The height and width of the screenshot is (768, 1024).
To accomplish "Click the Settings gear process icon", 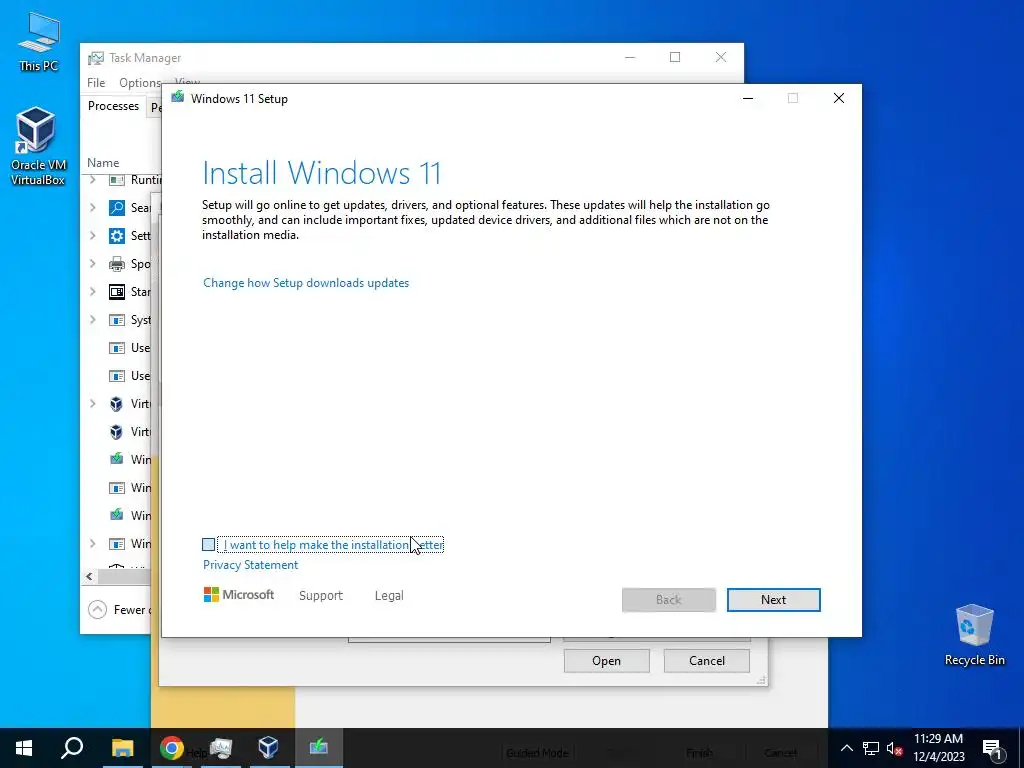I will click(x=117, y=236).
